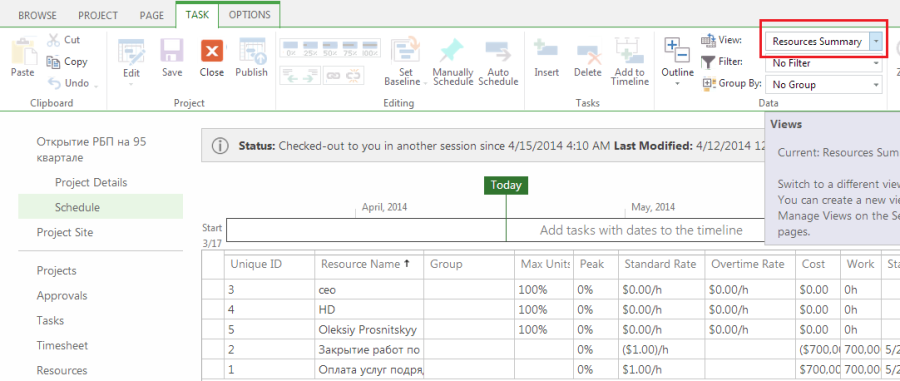Click the timeline bar 'Add tasks with dates'
The image size is (900, 381).
(x=496, y=230)
